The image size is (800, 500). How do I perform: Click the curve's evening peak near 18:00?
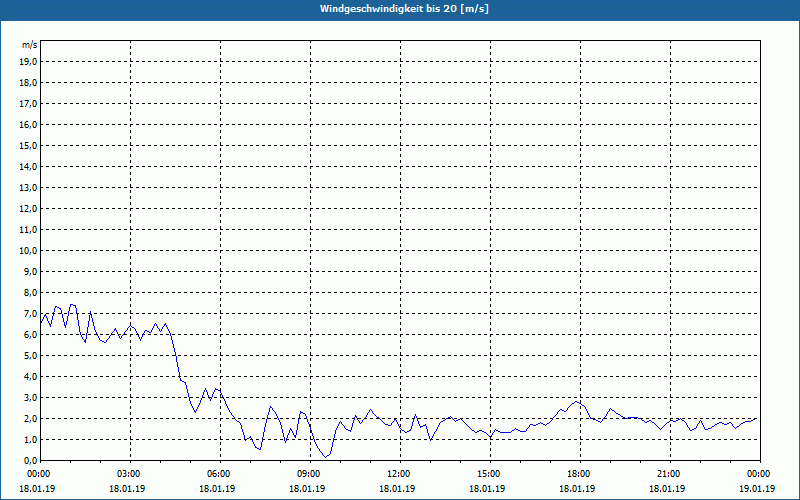point(576,402)
